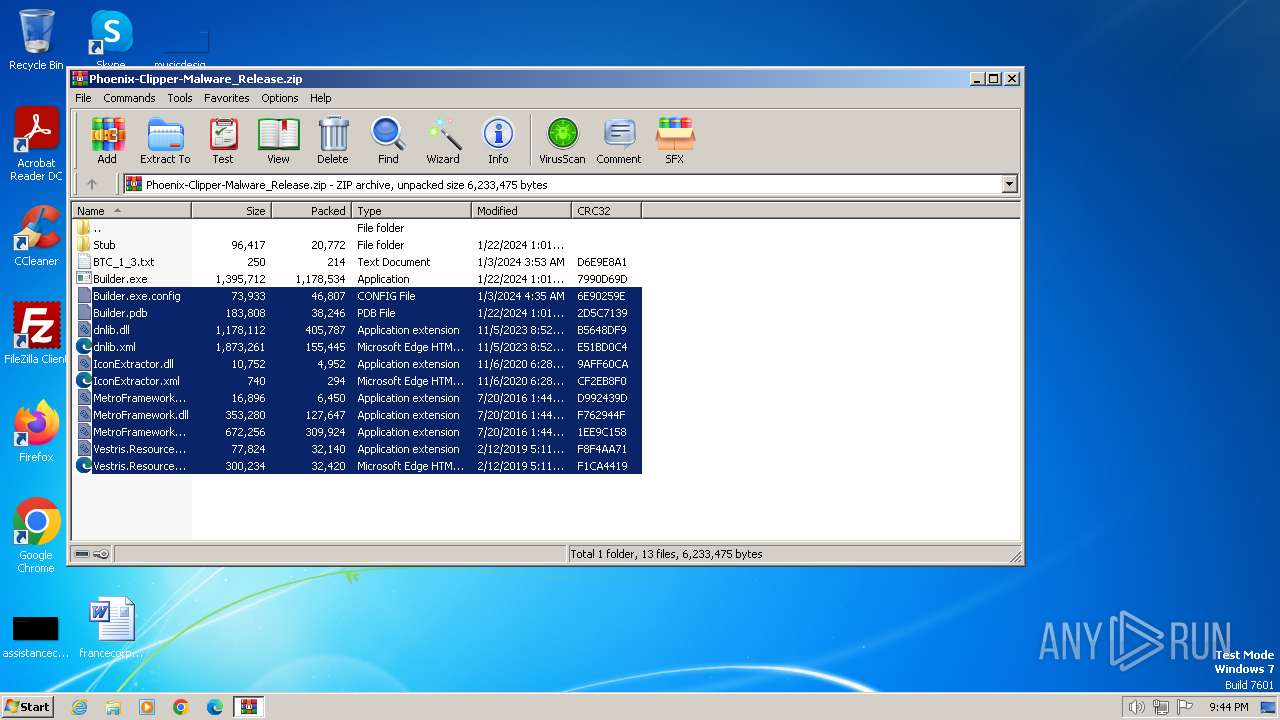
Task: Select the IconExtractor.xml file
Action: (x=357, y=381)
